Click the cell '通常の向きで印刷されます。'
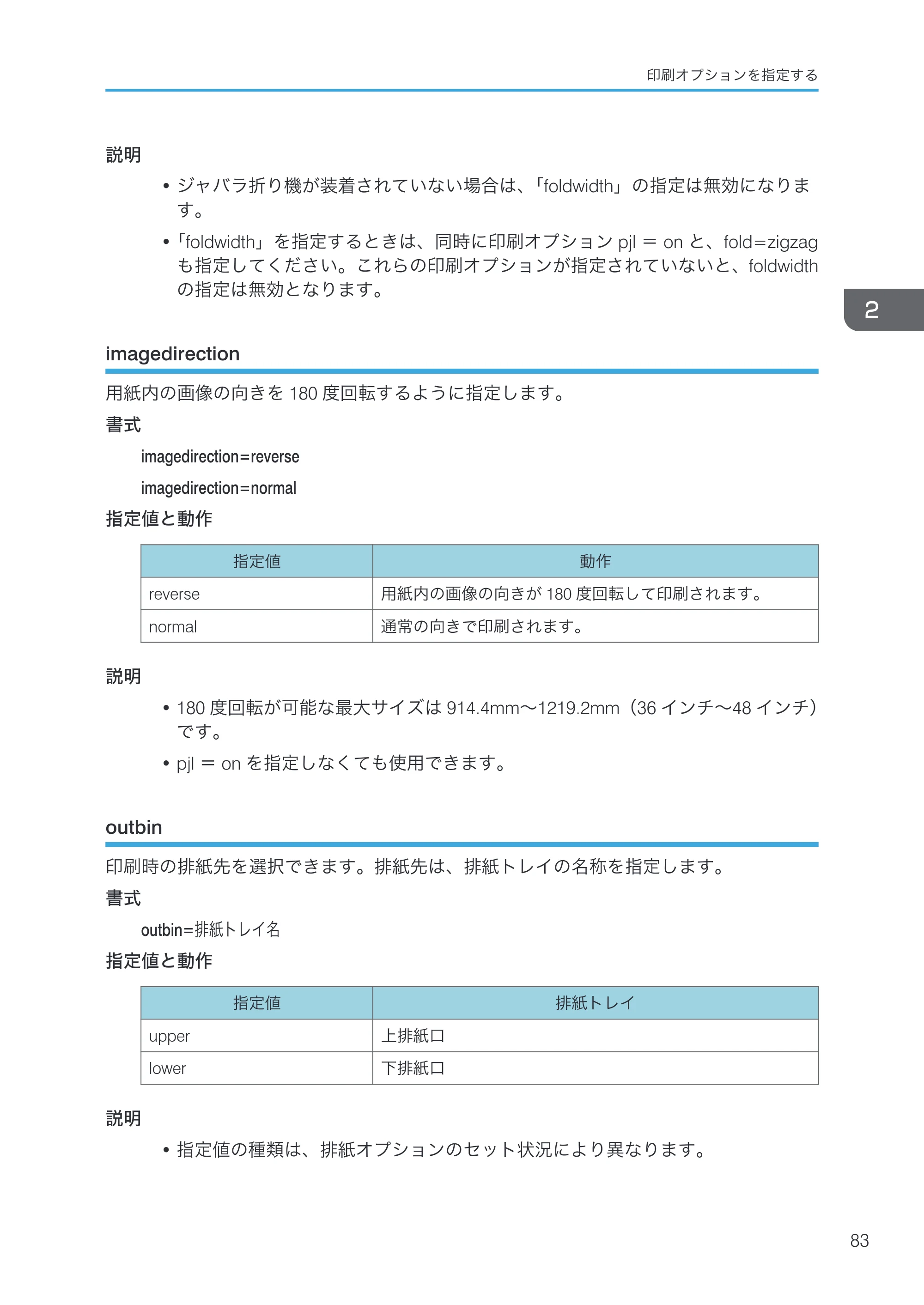This screenshot has width=924, height=1305. coord(595,626)
